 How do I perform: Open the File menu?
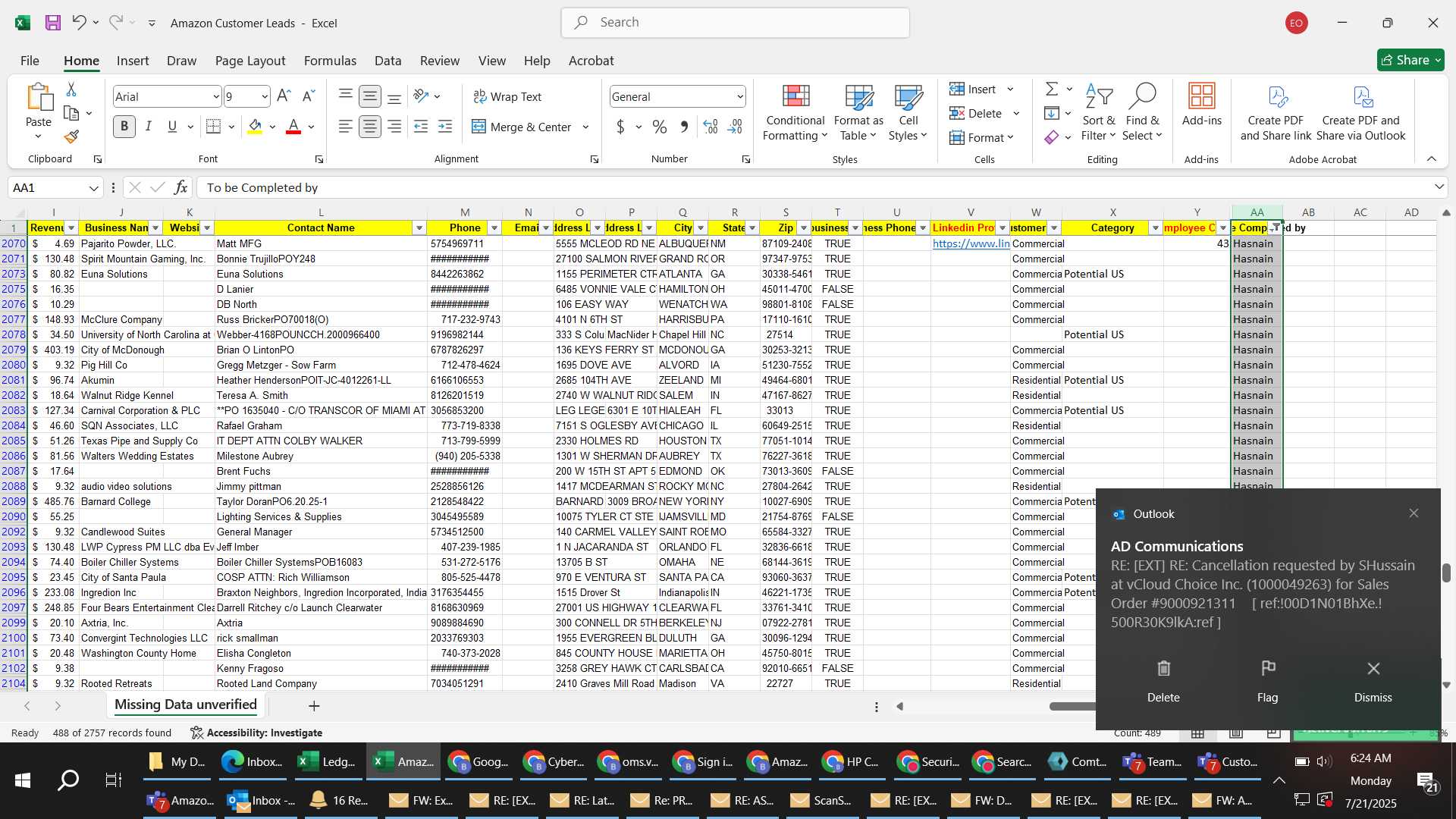pos(30,61)
